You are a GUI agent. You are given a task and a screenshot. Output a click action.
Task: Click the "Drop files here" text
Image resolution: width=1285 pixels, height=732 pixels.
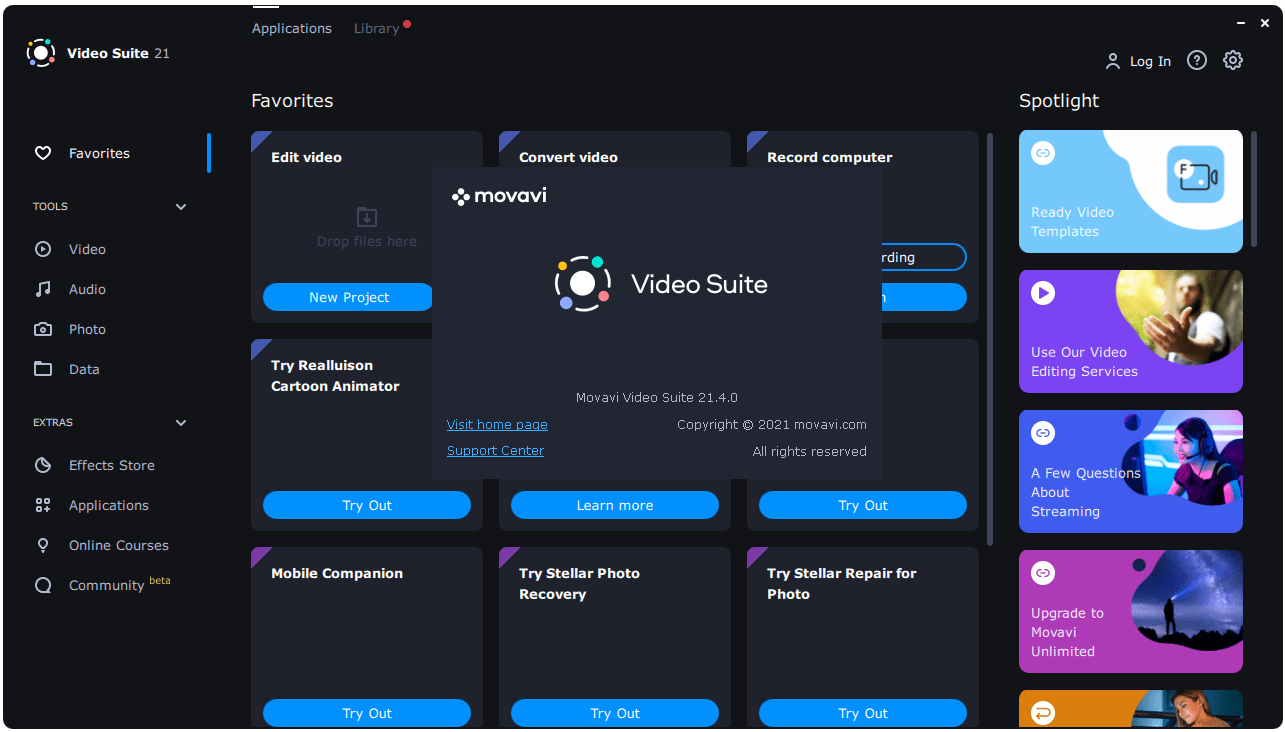coord(367,241)
